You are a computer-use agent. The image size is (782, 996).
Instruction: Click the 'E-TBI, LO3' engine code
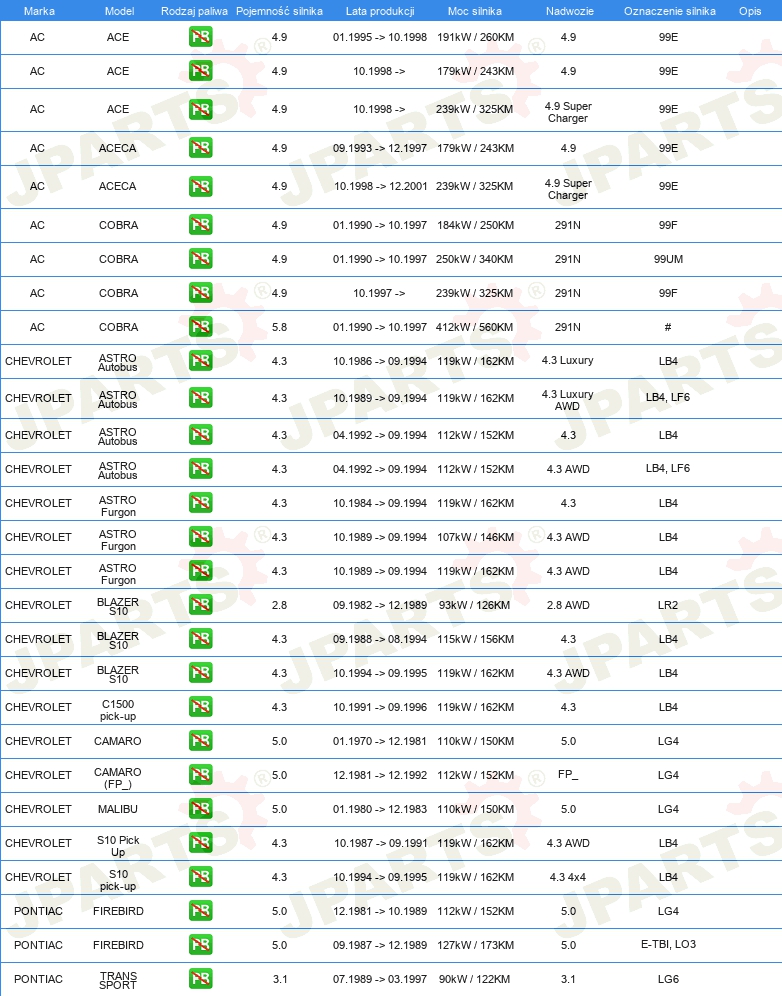(x=668, y=945)
